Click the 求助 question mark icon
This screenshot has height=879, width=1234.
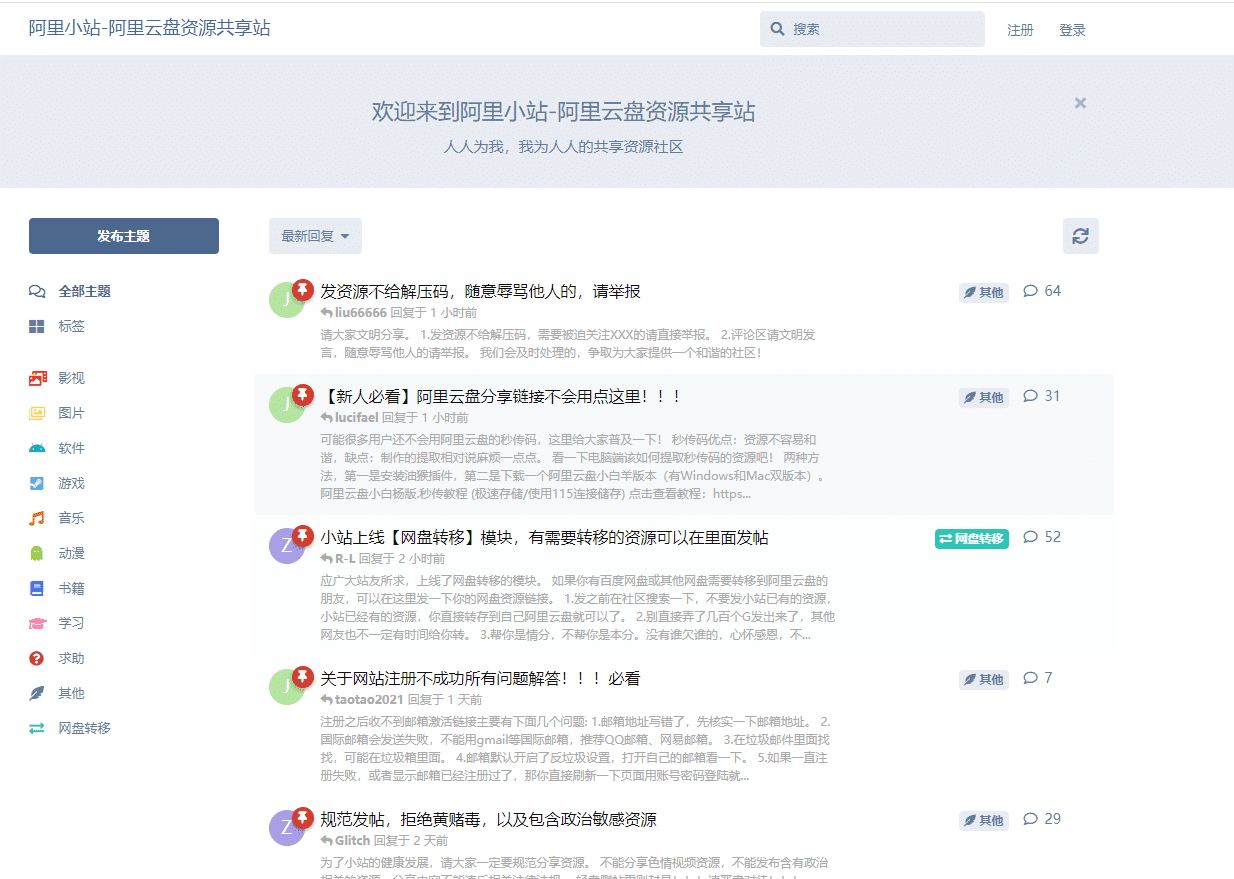pyautogui.click(x=37, y=658)
